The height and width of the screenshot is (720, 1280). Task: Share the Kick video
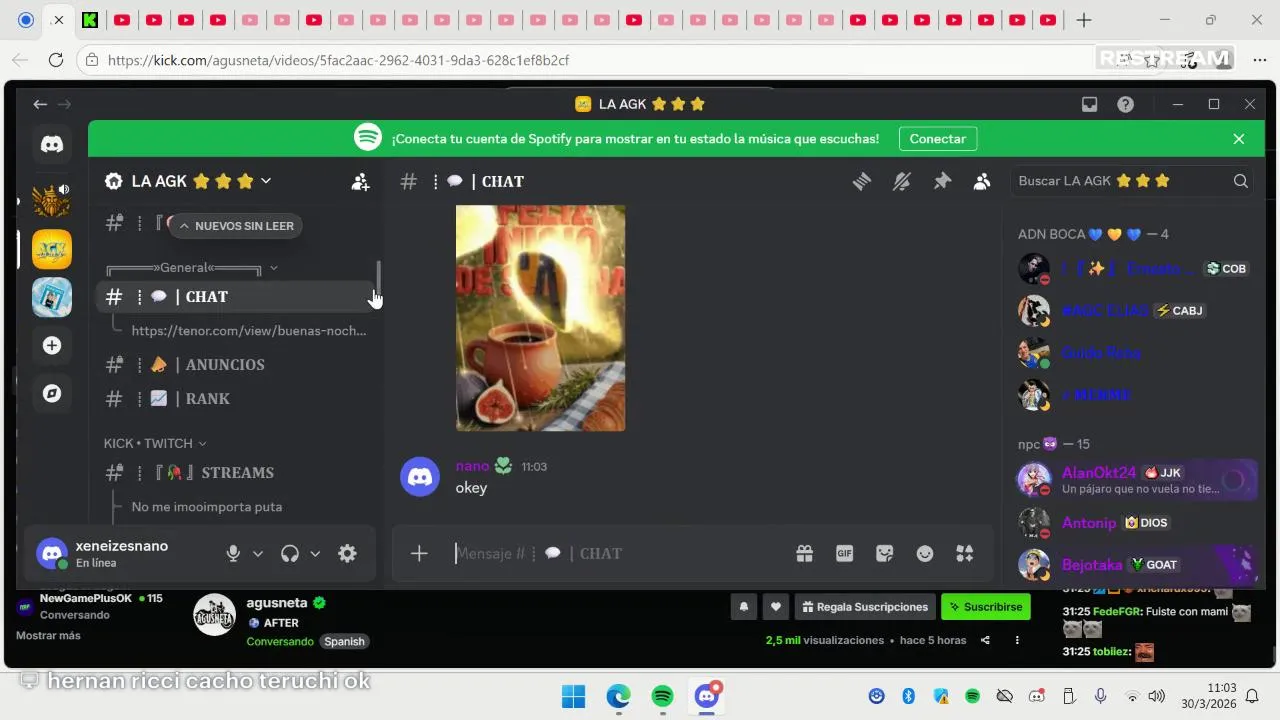click(985, 640)
